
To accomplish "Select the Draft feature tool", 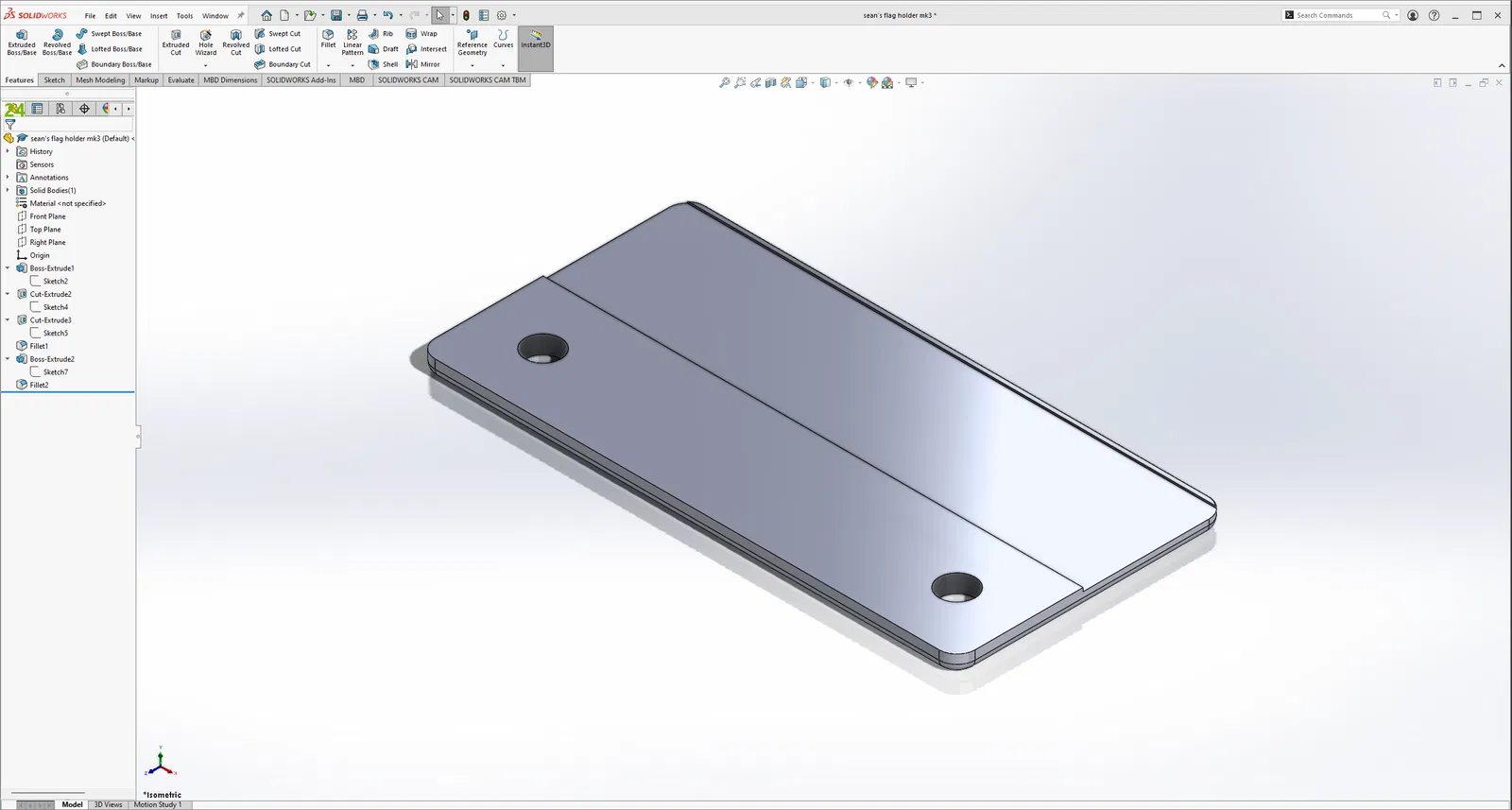I will pos(384,49).
